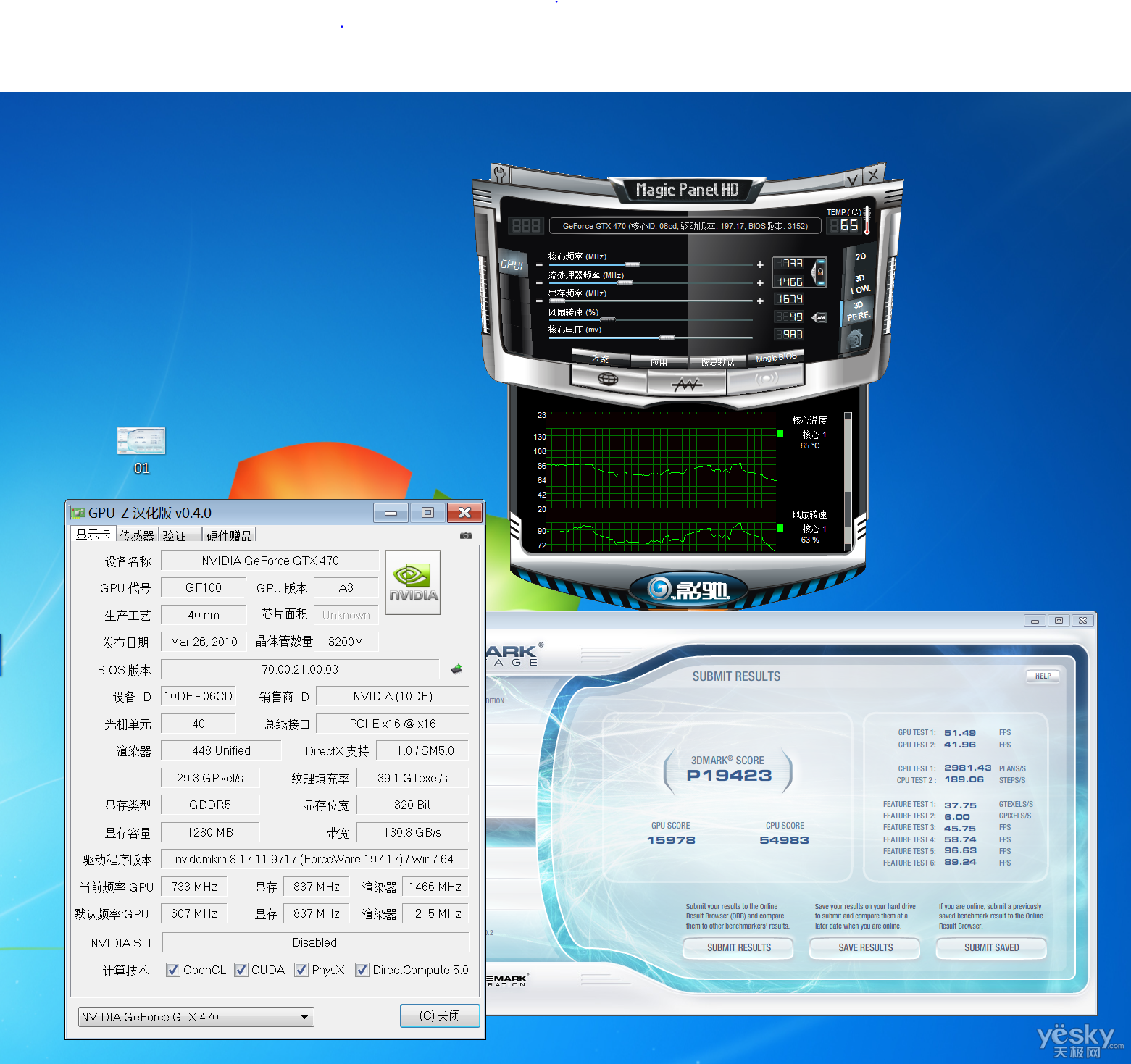Screen dimensions: 1131x1064
Task: Click the core voltage 核心电压 slider handle
Action: [x=667, y=338]
